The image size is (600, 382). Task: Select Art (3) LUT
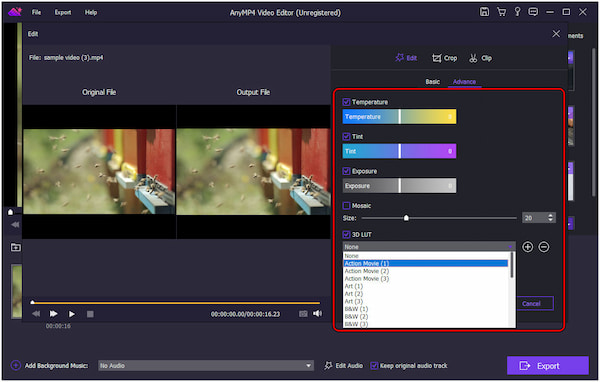tap(426, 301)
